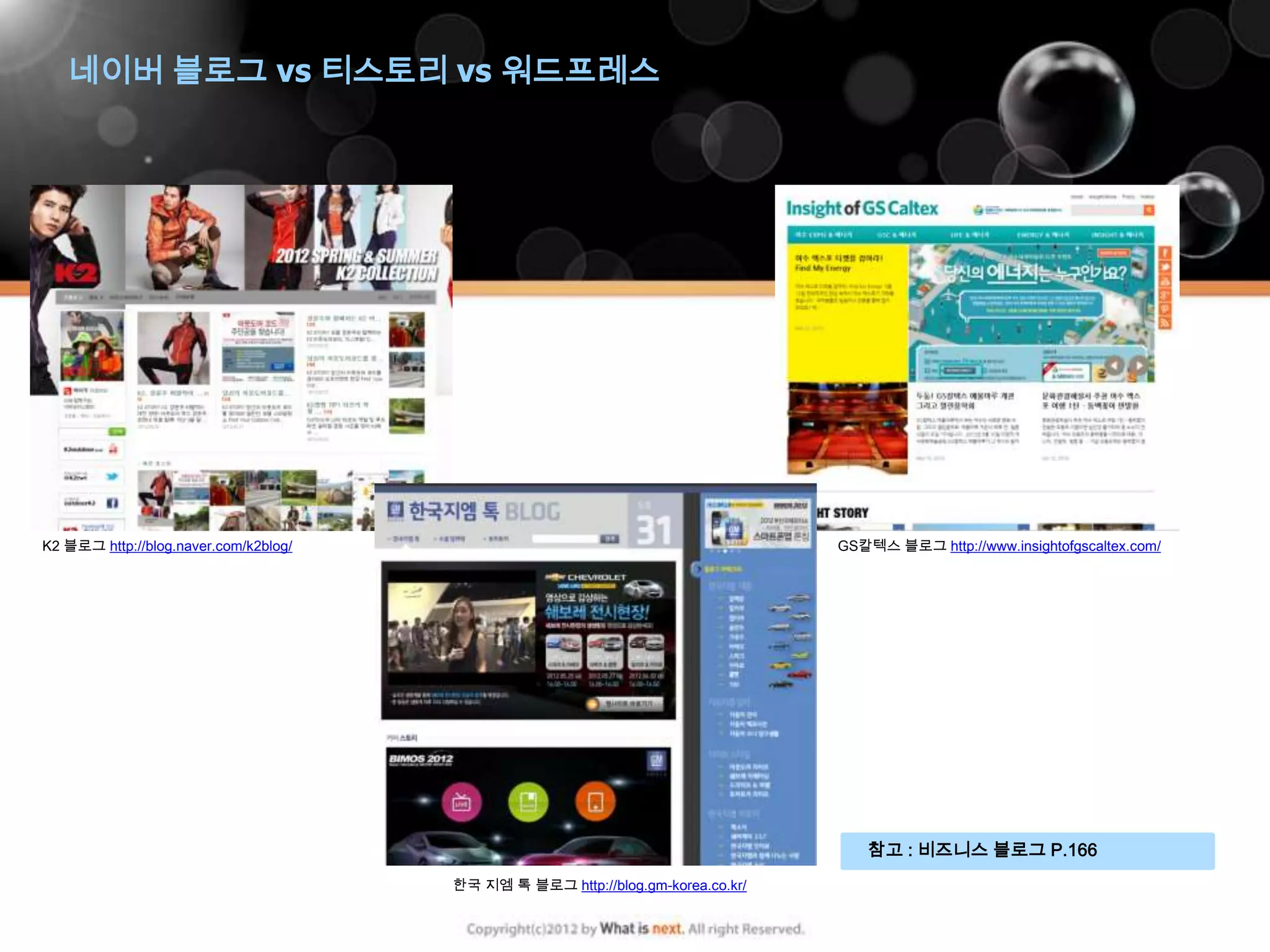Click the orange search button on GS Caltex blog
The height and width of the screenshot is (952, 1270).
pyautogui.click(x=1148, y=211)
